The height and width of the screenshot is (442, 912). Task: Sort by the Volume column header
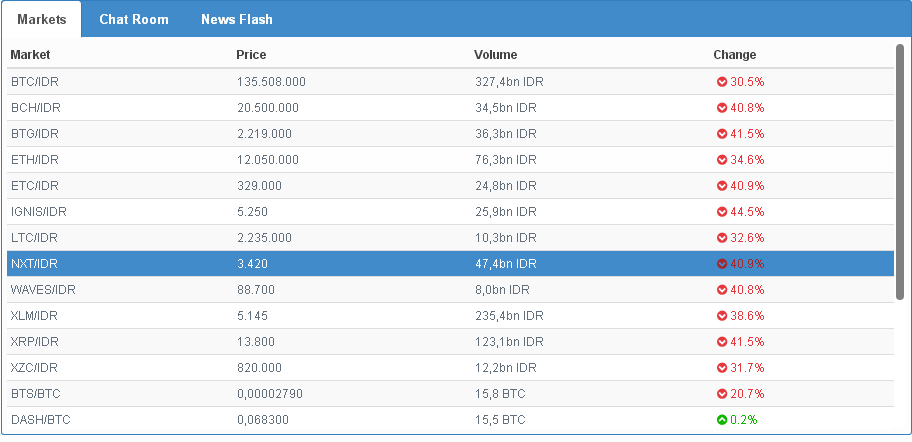(x=495, y=55)
